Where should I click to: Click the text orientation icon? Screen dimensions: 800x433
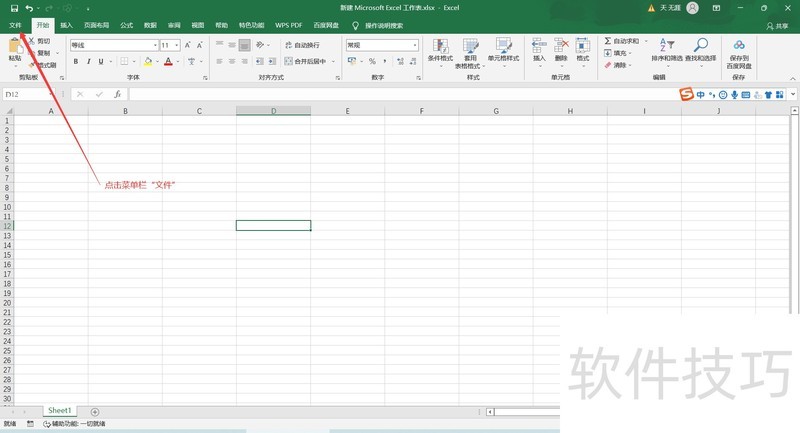pyautogui.click(x=260, y=45)
